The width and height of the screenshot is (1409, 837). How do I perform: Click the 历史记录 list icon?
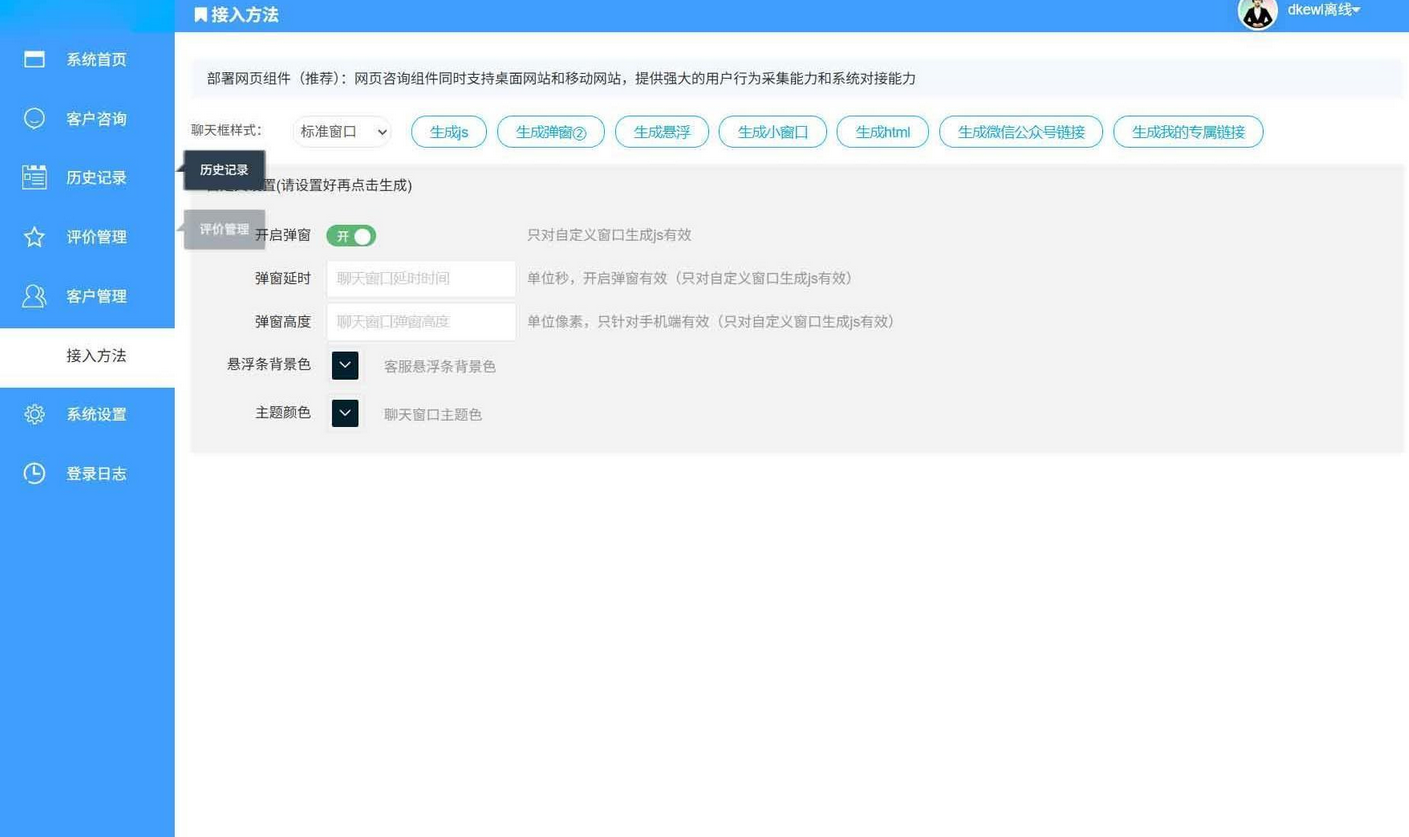(34, 177)
